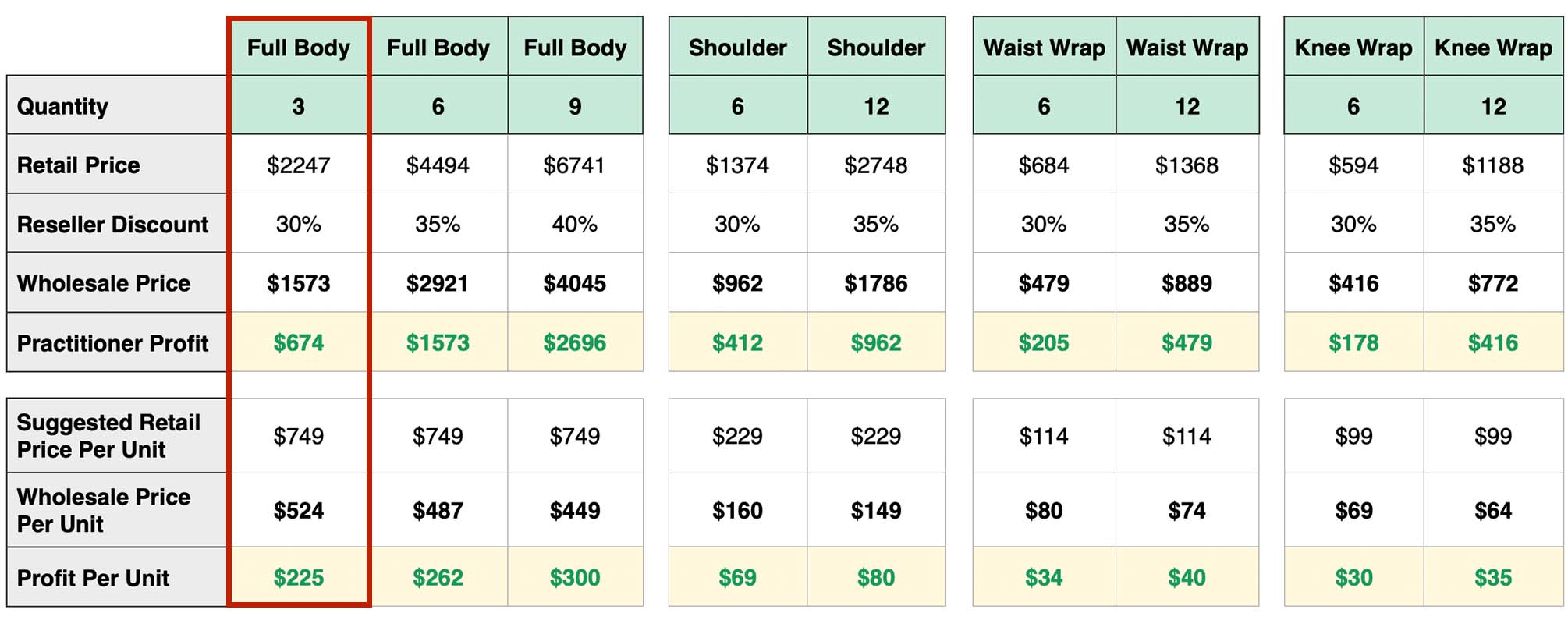
Task: Select the highlighted Full Body quantity 3 header
Action: (299, 48)
